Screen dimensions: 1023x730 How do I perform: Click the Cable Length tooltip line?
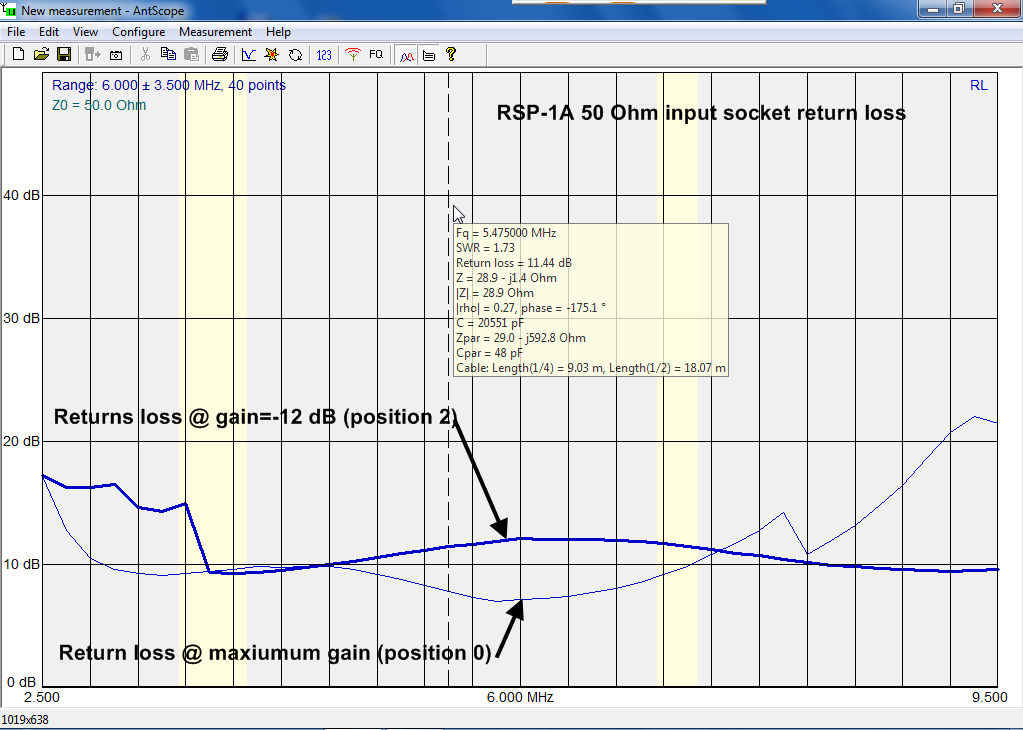tap(591, 368)
